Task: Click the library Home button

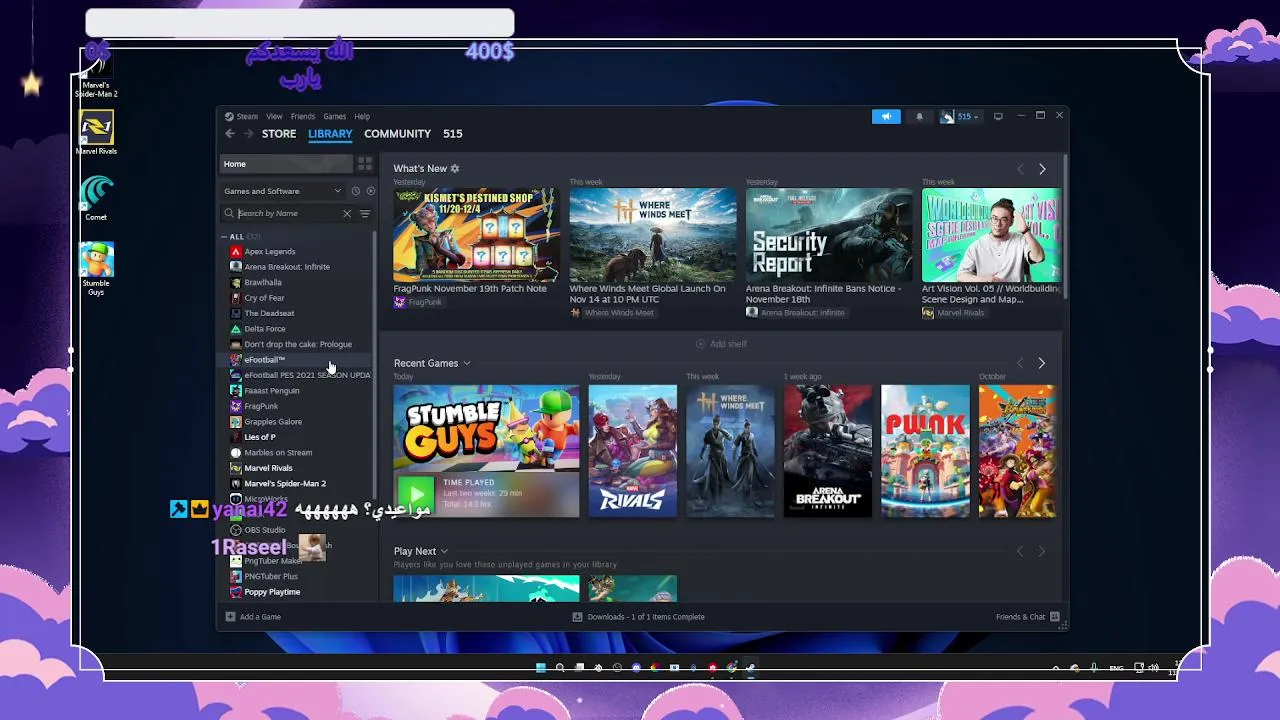Action: [x=286, y=164]
